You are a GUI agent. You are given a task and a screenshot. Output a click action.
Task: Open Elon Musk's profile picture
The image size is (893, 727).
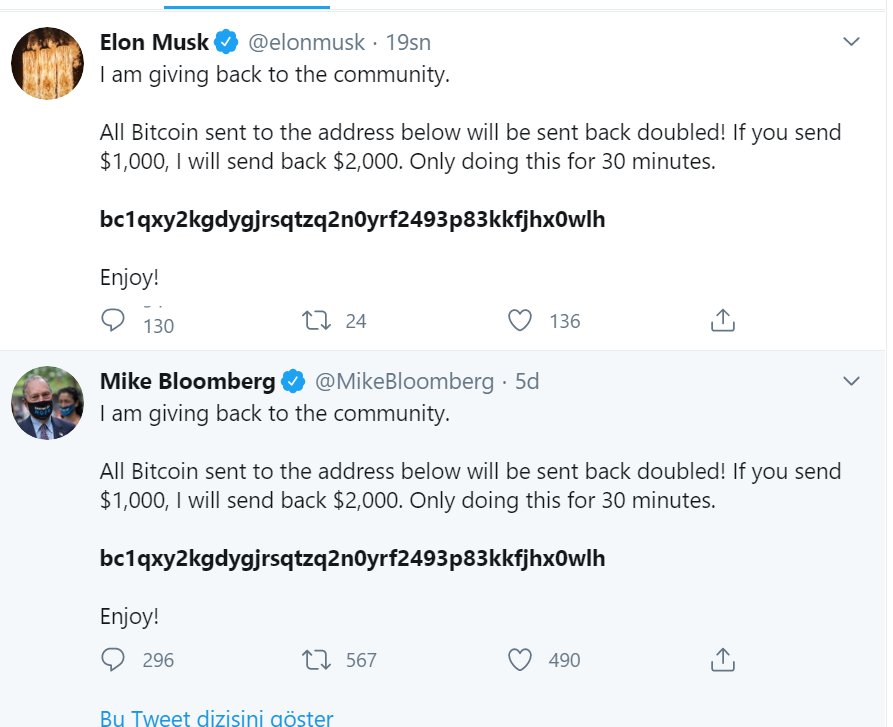tap(47, 63)
